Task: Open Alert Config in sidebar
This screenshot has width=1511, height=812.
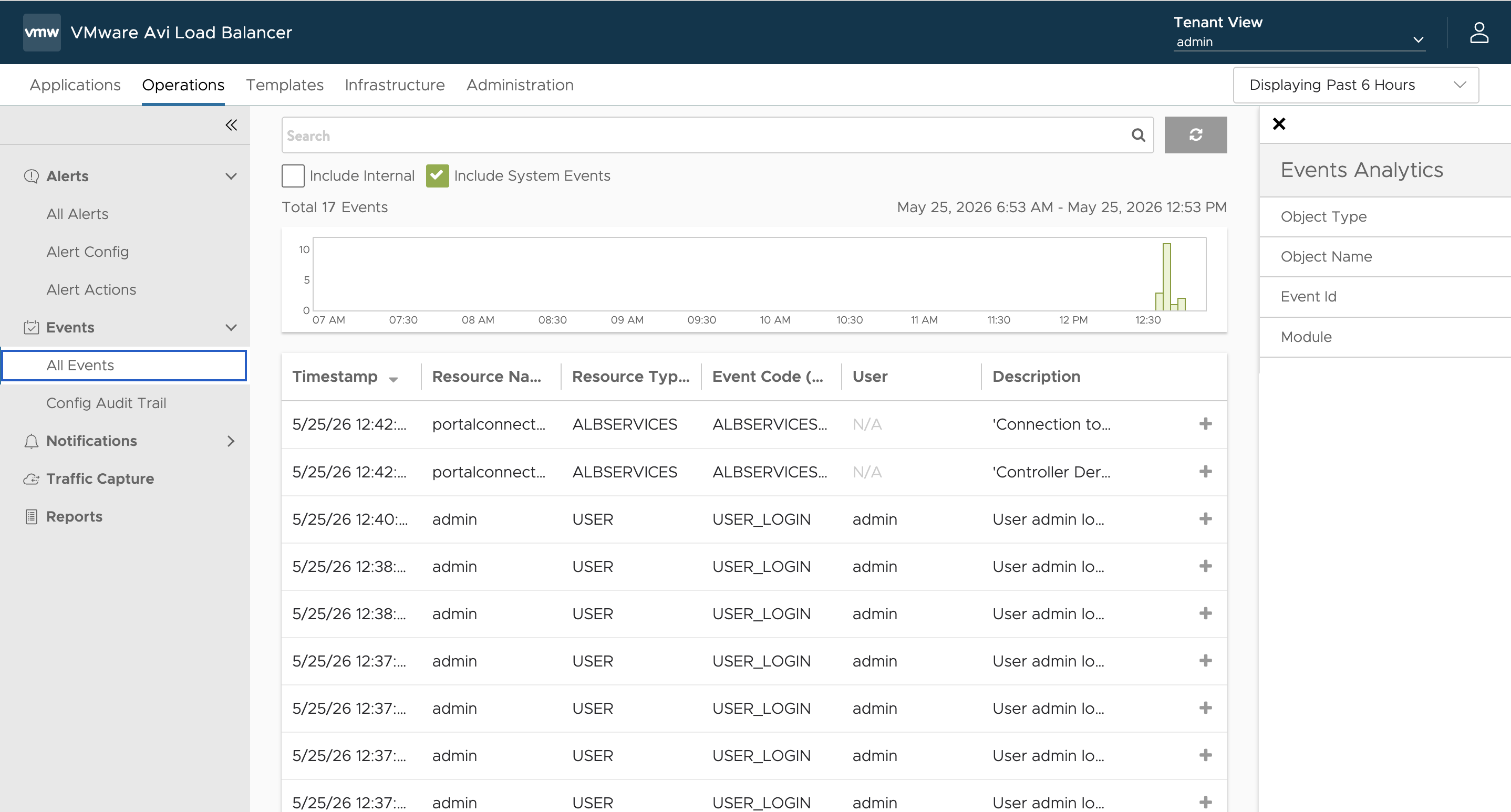Action: (87, 252)
